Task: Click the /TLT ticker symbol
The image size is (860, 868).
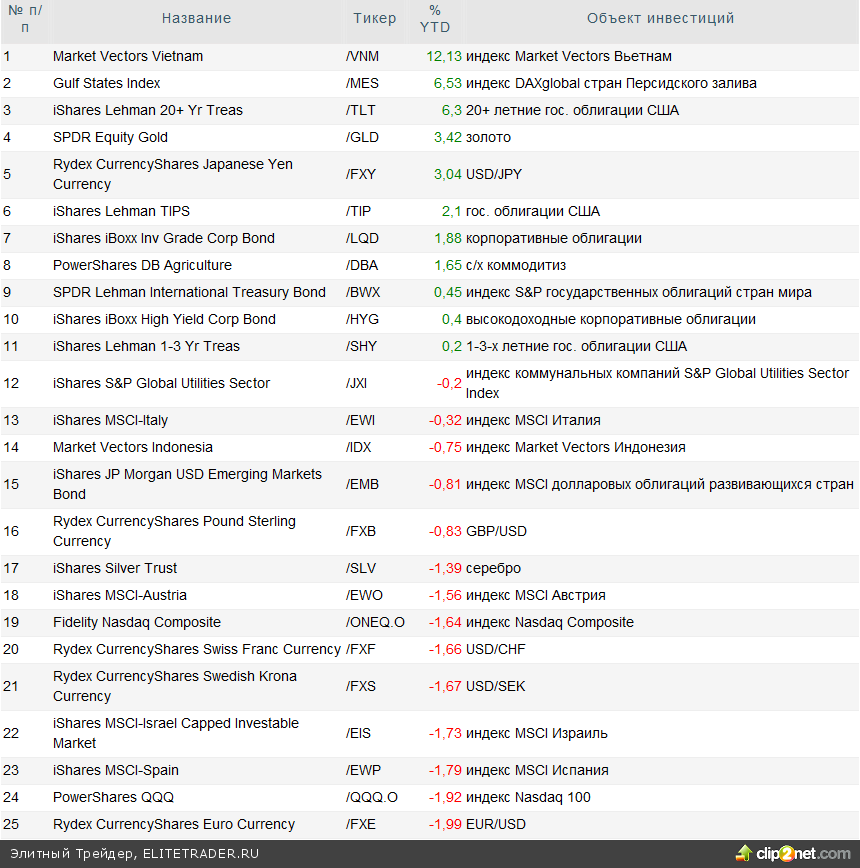Action: point(361,110)
